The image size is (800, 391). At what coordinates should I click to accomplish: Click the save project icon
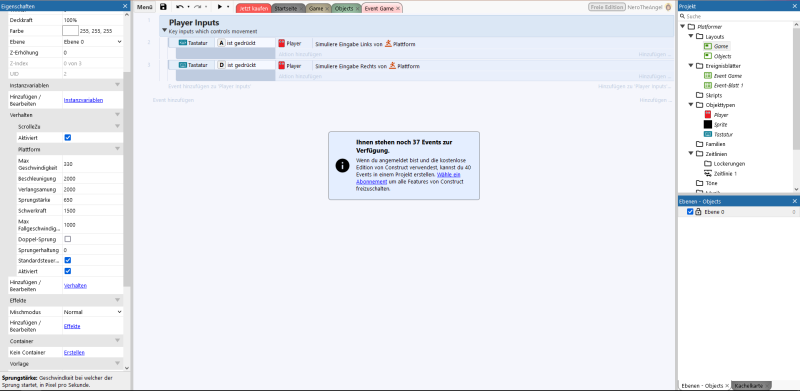163,7
